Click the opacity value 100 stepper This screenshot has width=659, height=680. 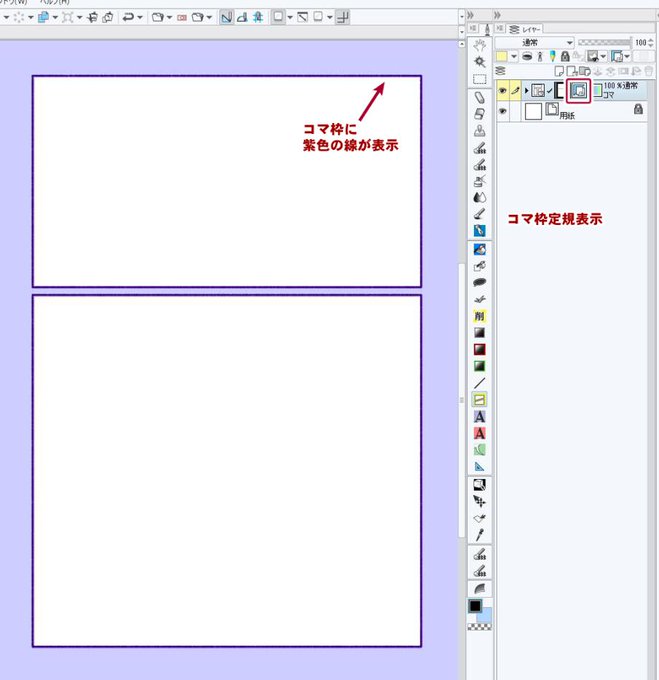click(x=650, y=42)
